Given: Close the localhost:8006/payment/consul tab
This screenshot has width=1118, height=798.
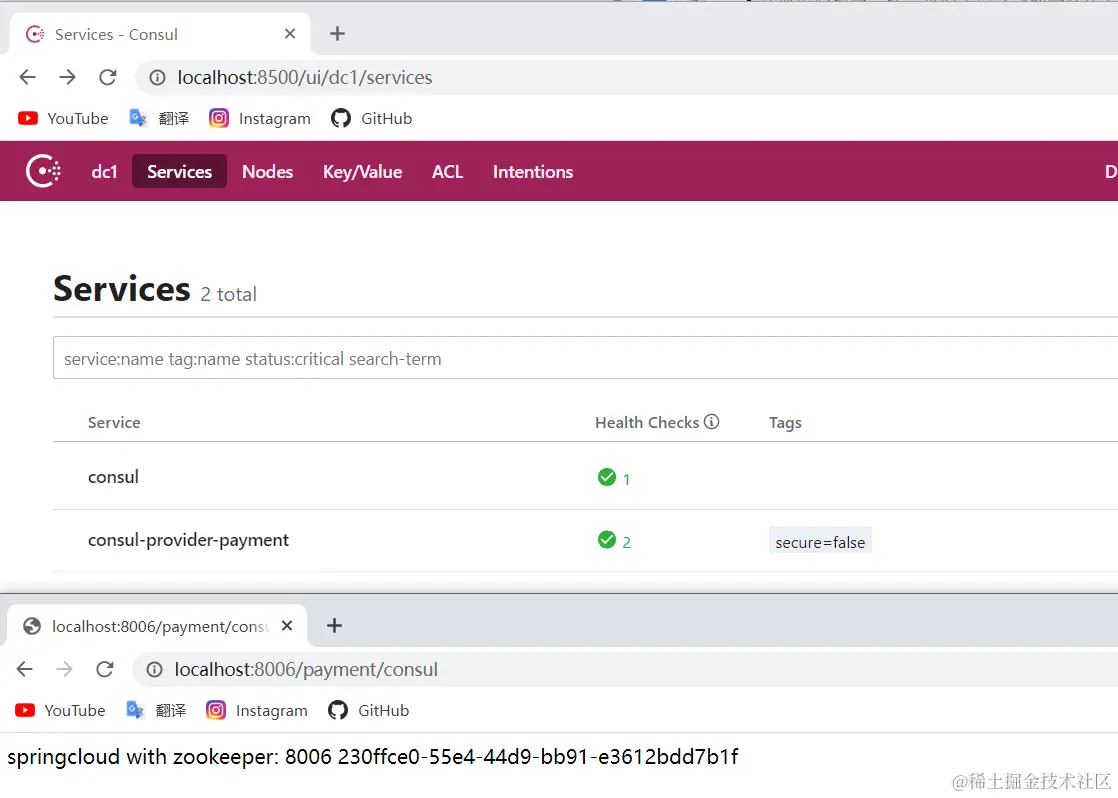Looking at the screenshot, I should 287,625.
